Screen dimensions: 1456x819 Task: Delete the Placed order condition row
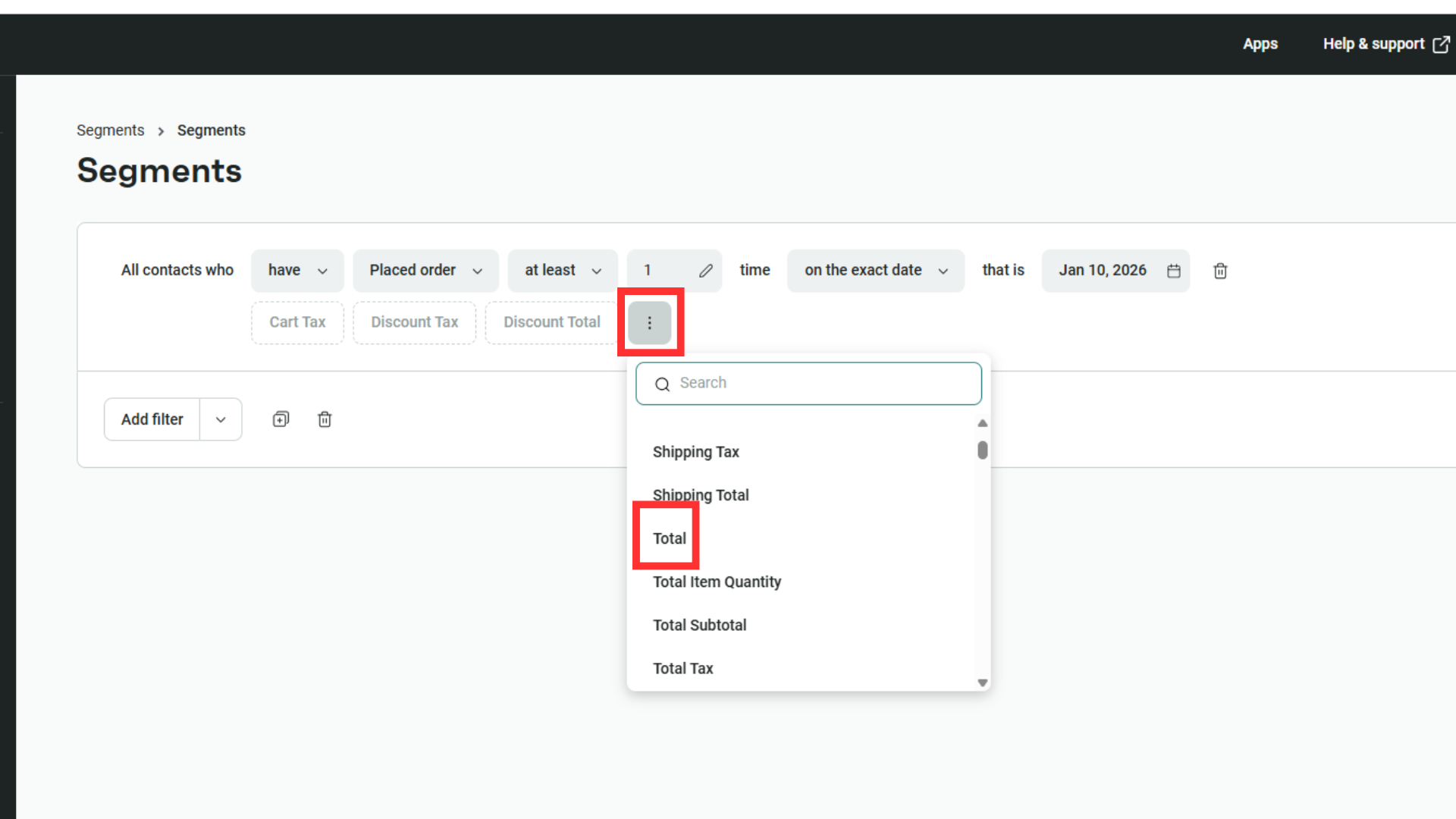click(x=1220, y=271)
